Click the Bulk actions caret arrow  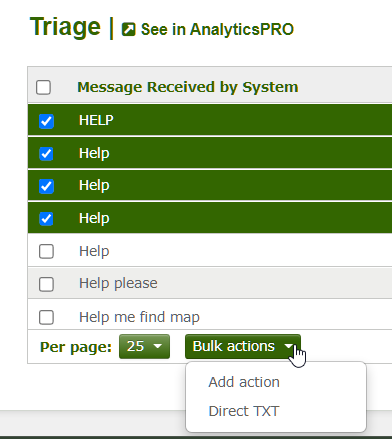[x=289, y=346]
